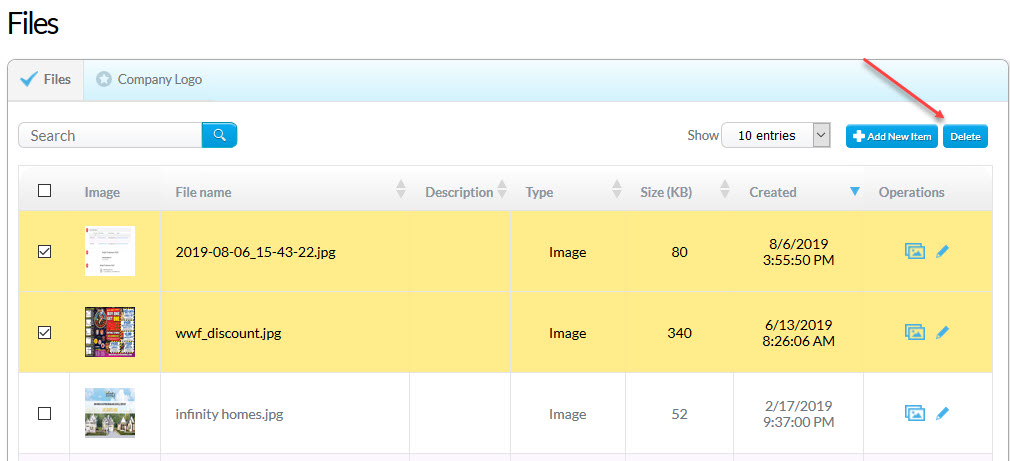Open image preview for infinity homes.jpg
Viewport: 1010px width, 461px height.
[915, 413]
